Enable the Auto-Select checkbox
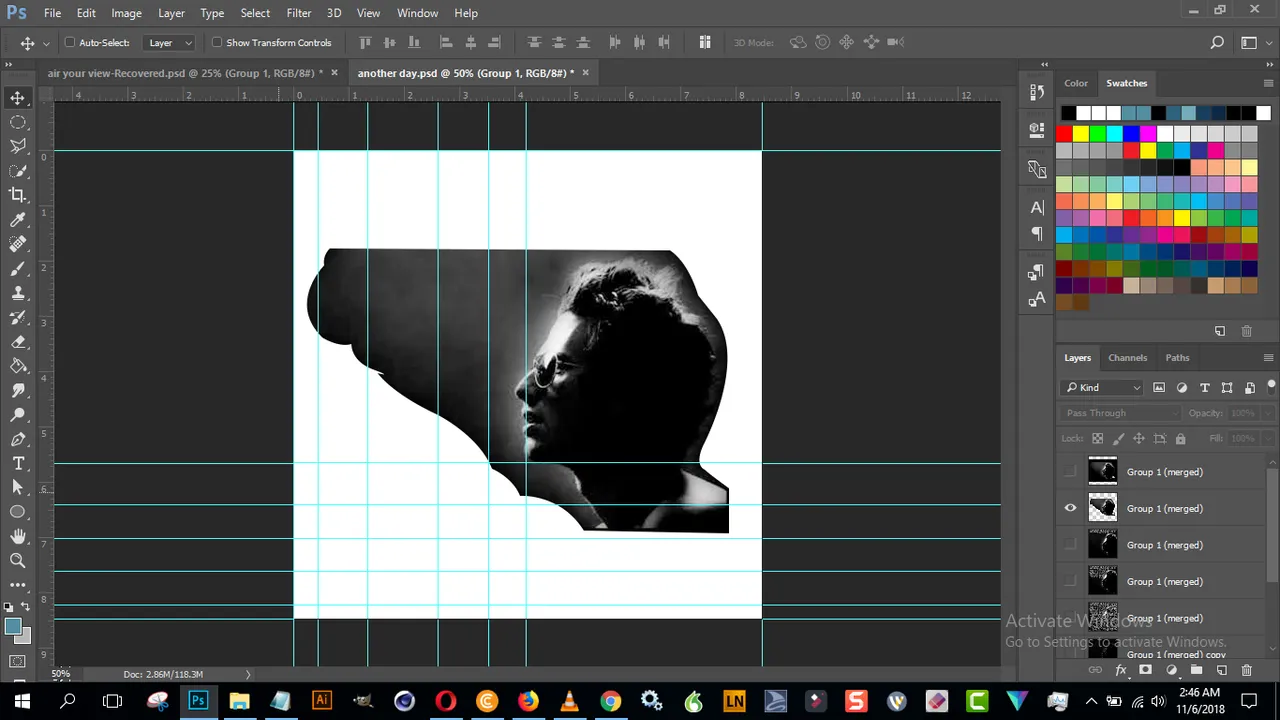The height and width of the screenshot is (720, 1280). [x=70, y=43]
